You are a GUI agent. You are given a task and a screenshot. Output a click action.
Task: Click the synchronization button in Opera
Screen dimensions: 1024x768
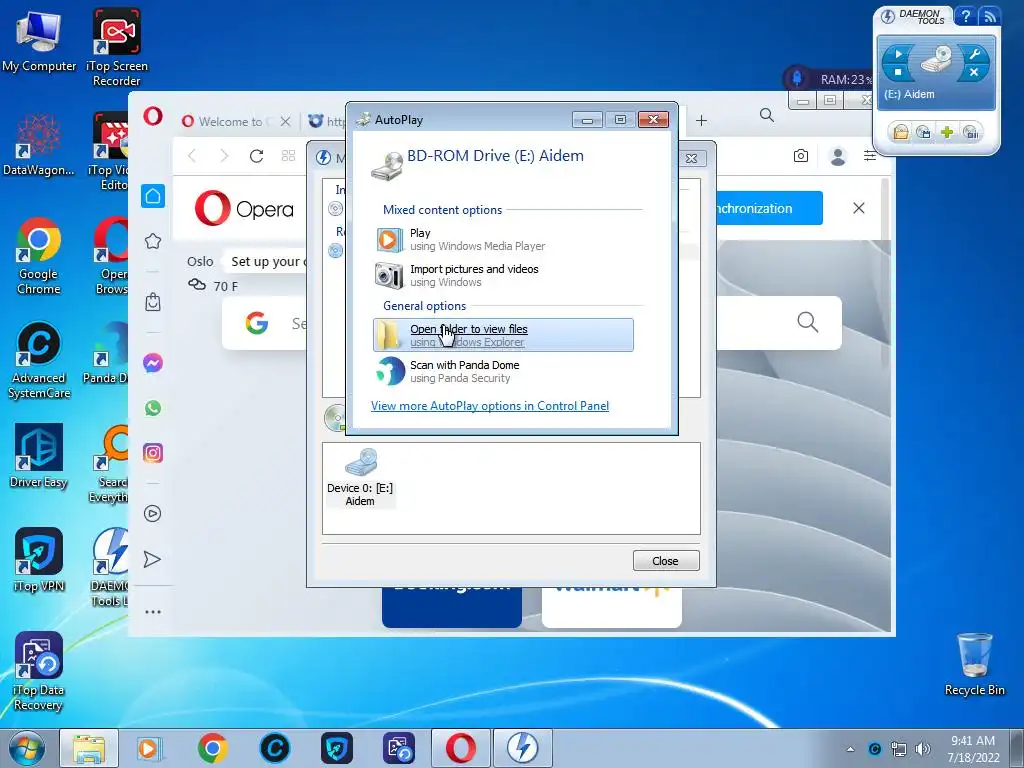[x=769, y=208]
